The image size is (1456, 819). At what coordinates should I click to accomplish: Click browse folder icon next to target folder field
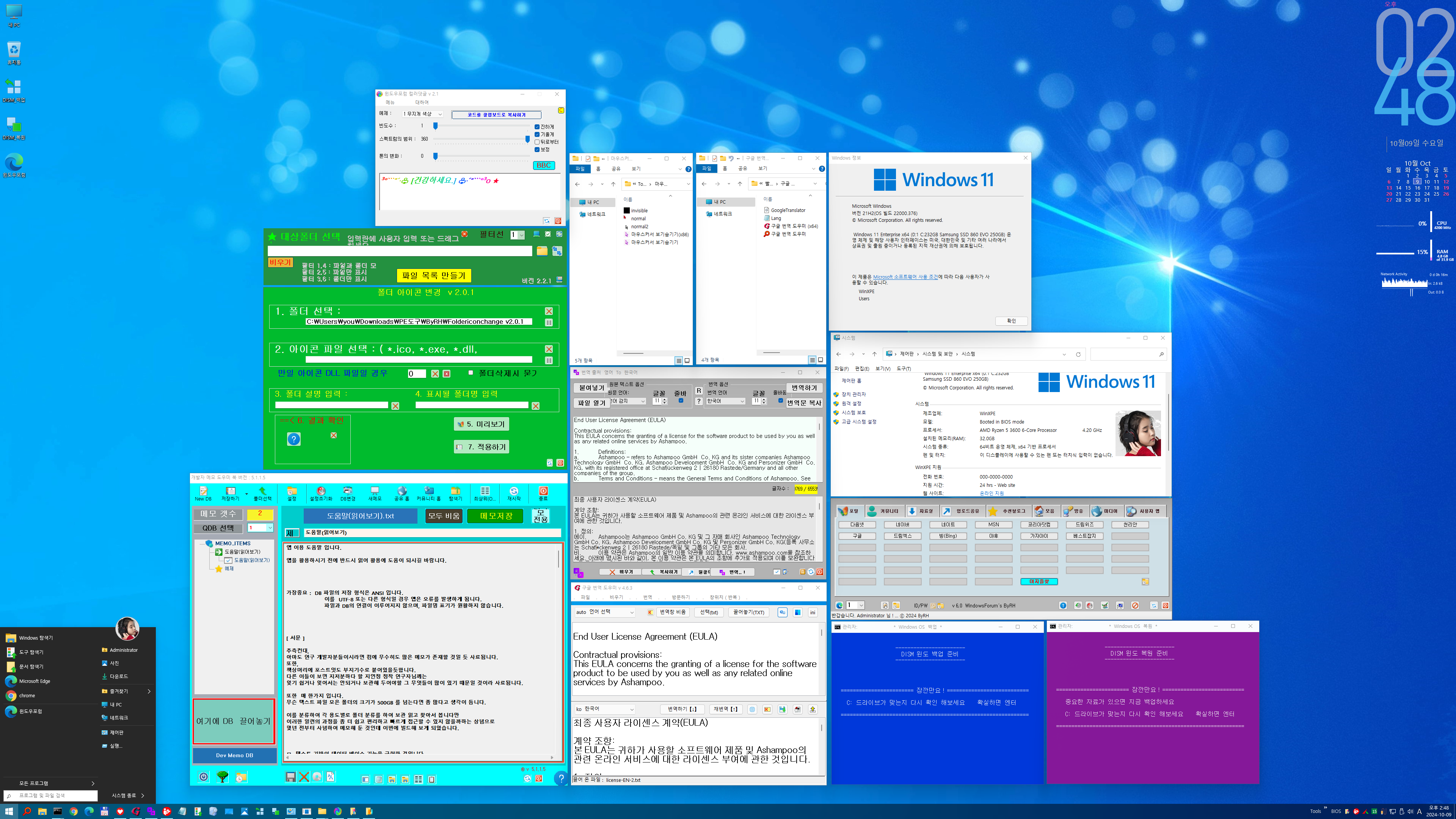tap(542, 251)
